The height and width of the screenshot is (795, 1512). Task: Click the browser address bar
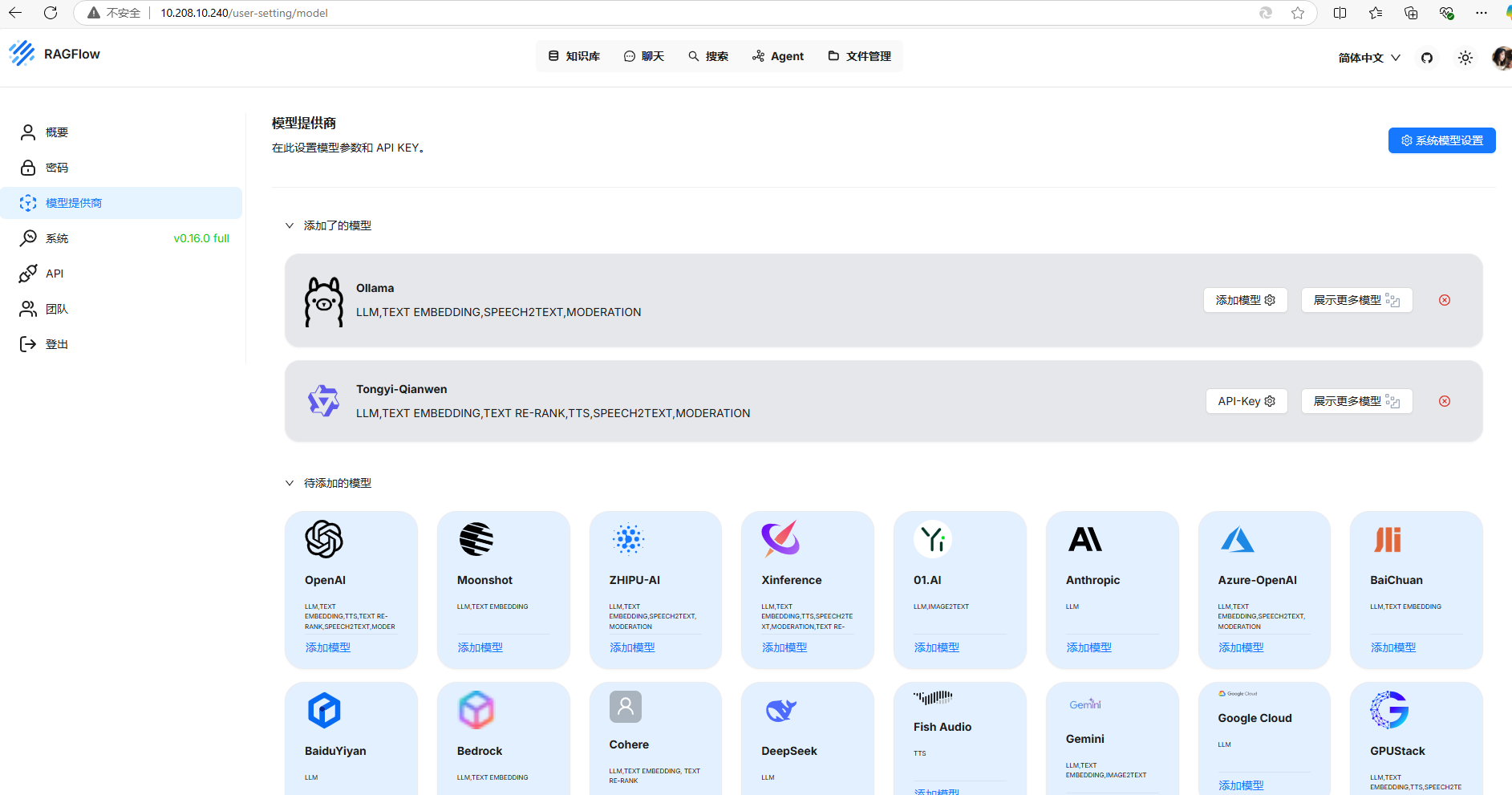642,13
